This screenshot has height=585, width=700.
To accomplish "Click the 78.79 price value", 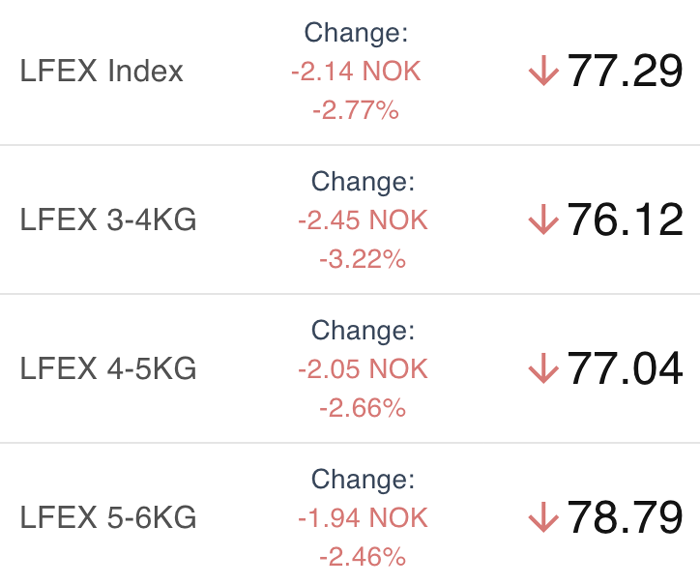I will (x=625, y=517).
